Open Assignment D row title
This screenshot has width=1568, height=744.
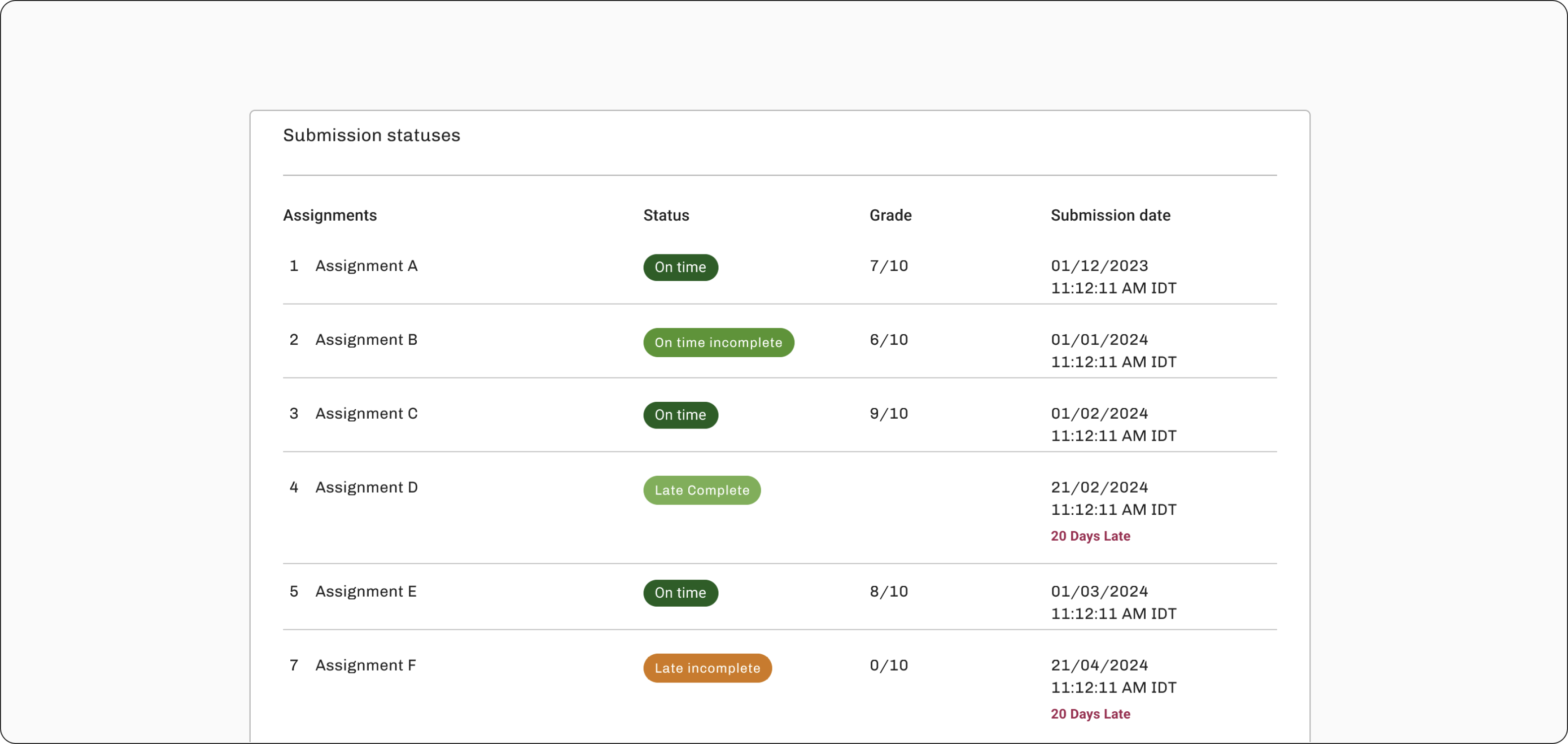click(366, 487)
